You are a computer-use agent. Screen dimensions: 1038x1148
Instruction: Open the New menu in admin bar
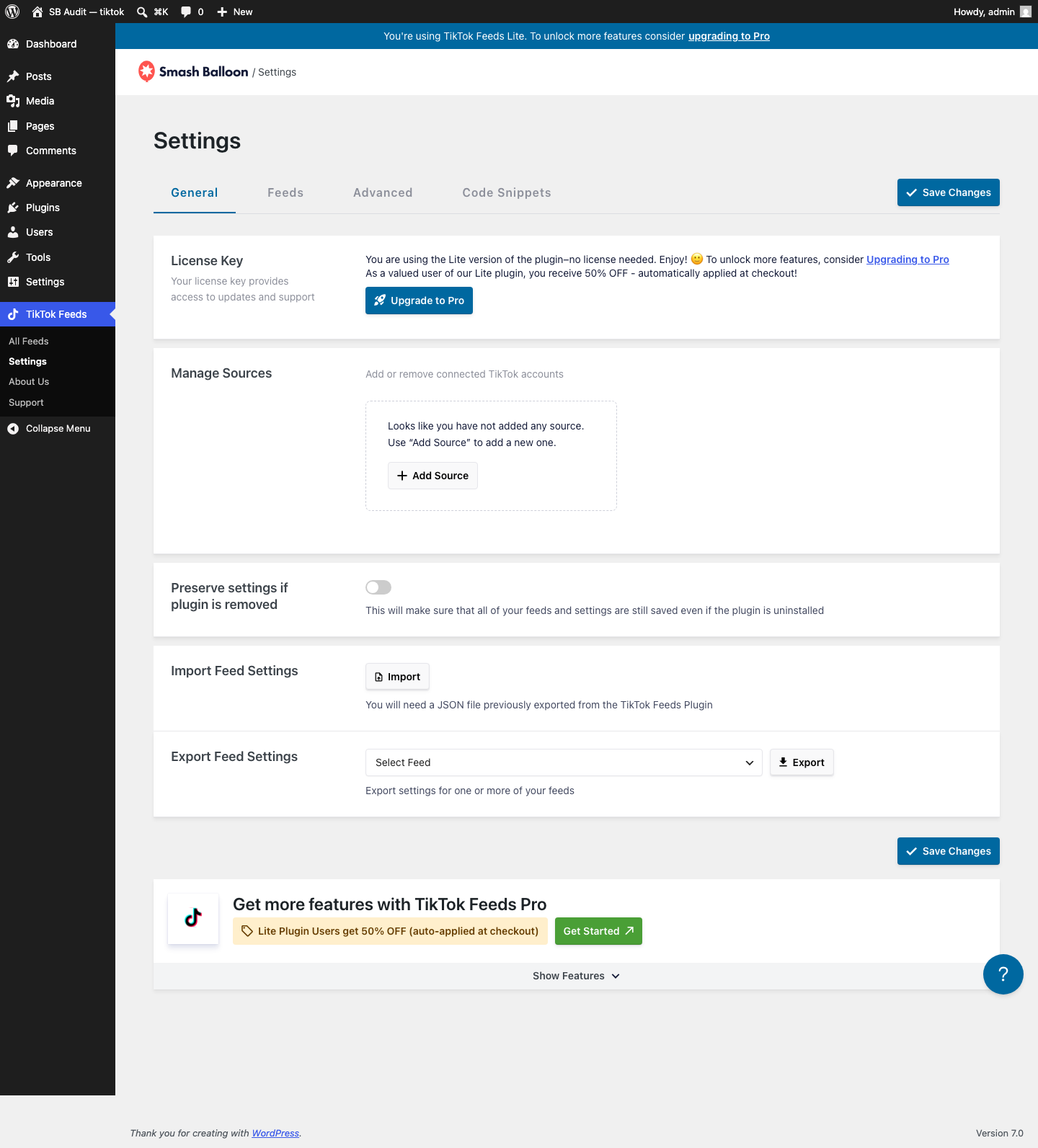pyautogui.click(x=235, y=12)
